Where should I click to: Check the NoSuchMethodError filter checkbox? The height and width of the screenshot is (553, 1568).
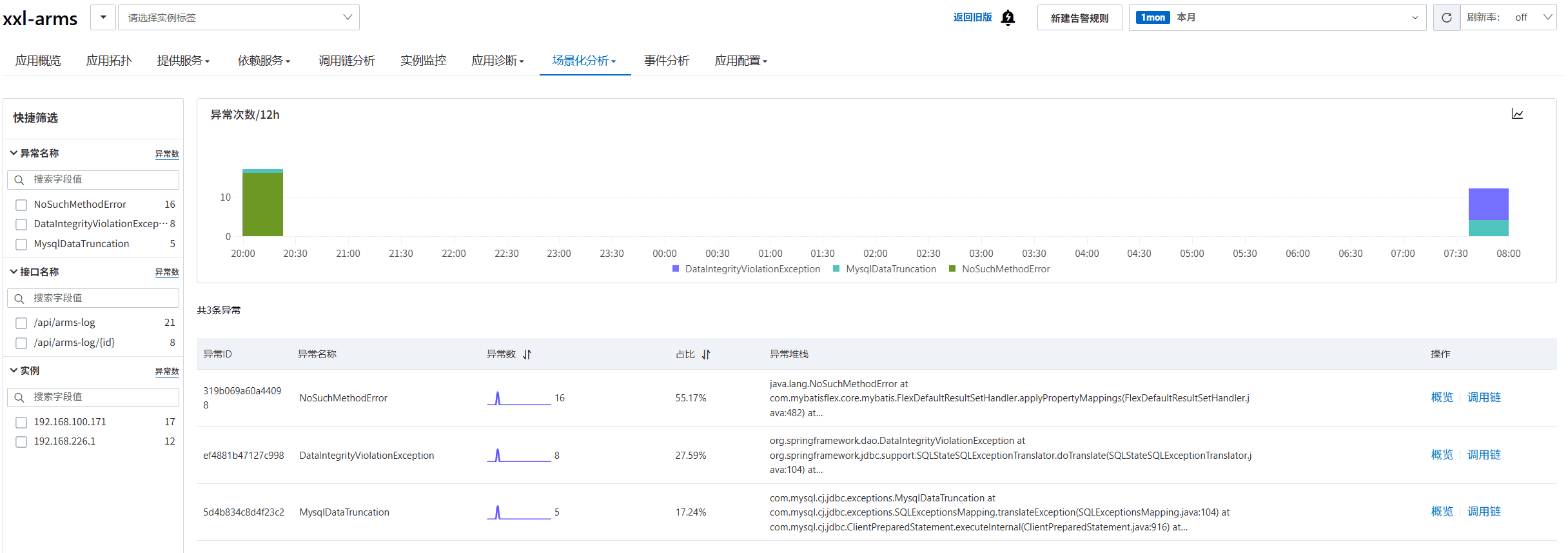(x=21, y=205)
